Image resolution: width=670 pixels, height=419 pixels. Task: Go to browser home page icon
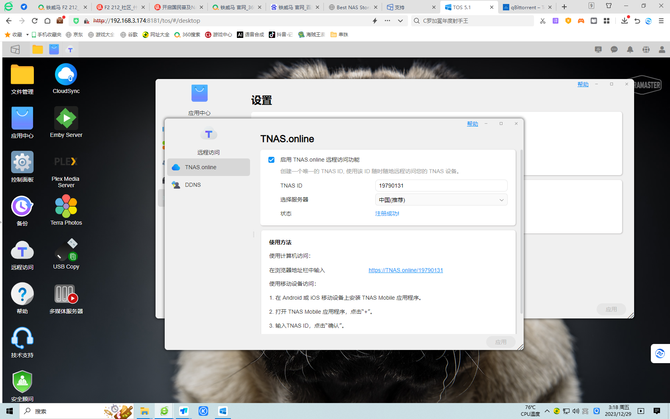click(47, 21)
